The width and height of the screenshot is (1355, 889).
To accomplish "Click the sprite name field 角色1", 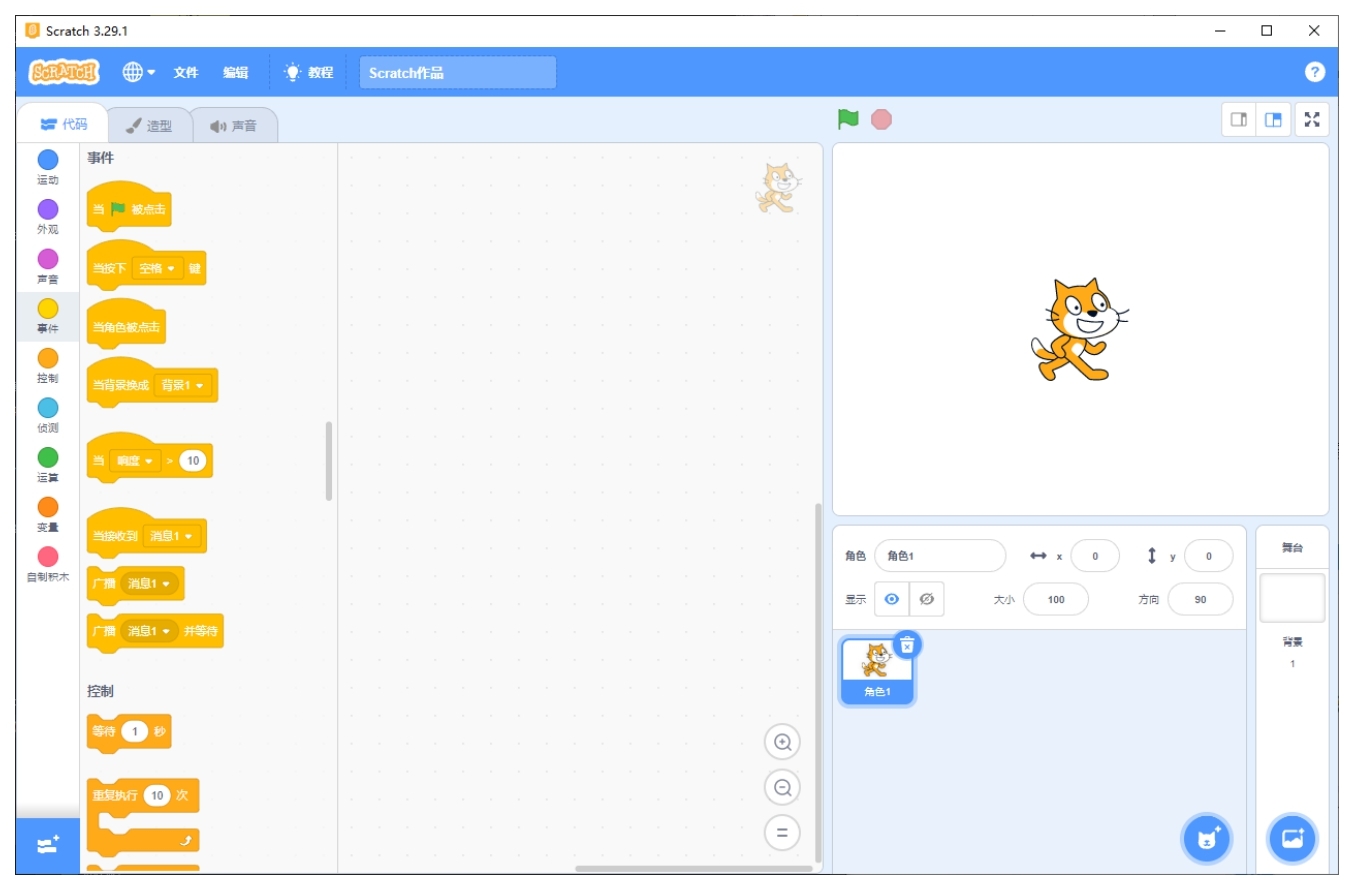I will (940, 555).
